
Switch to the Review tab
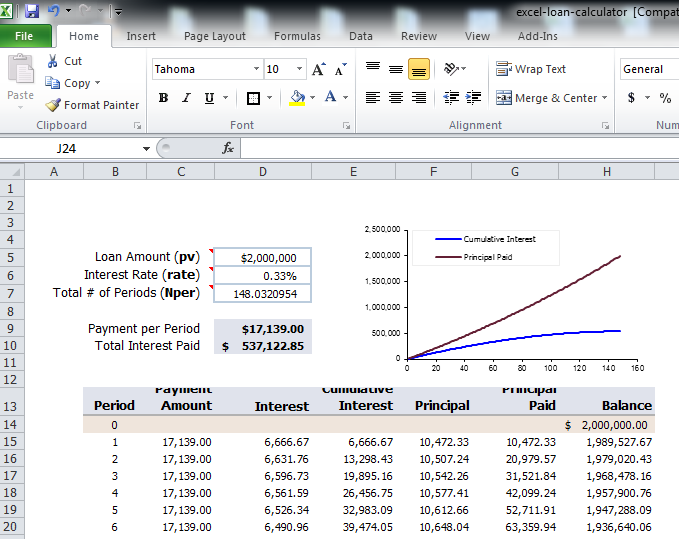click(419, 36)
